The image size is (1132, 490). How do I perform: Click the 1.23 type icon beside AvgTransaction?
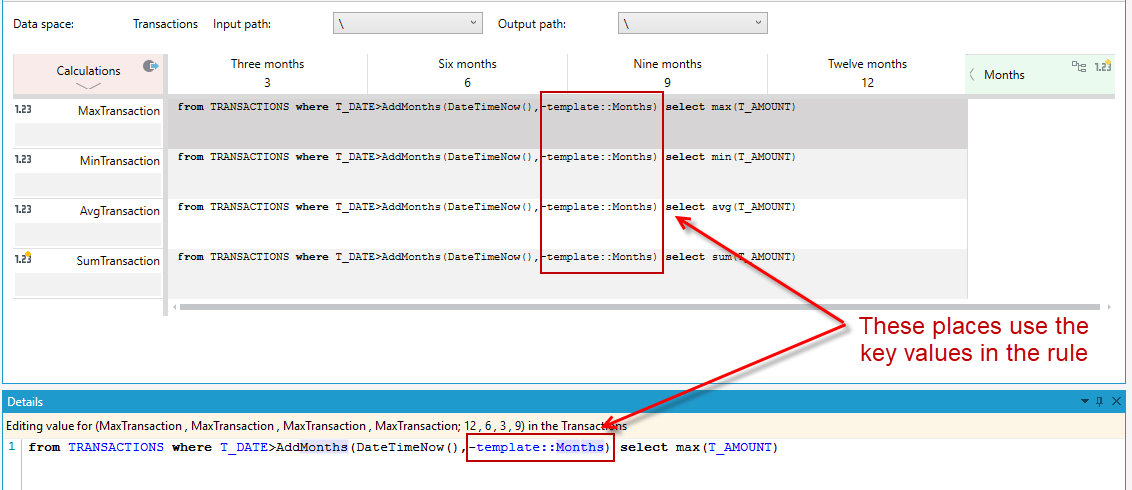tap(21, 209)
